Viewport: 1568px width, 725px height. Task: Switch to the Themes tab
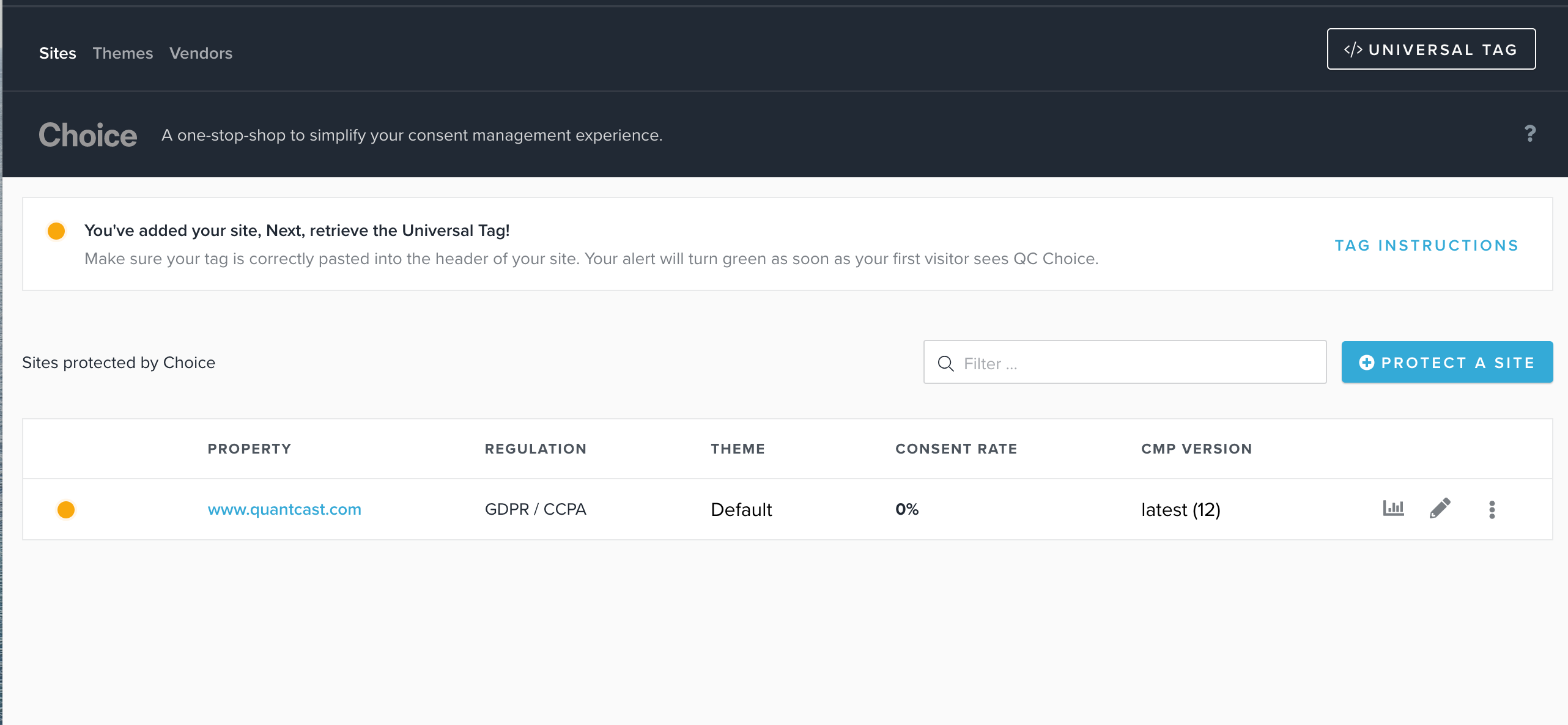pos(122,53)
